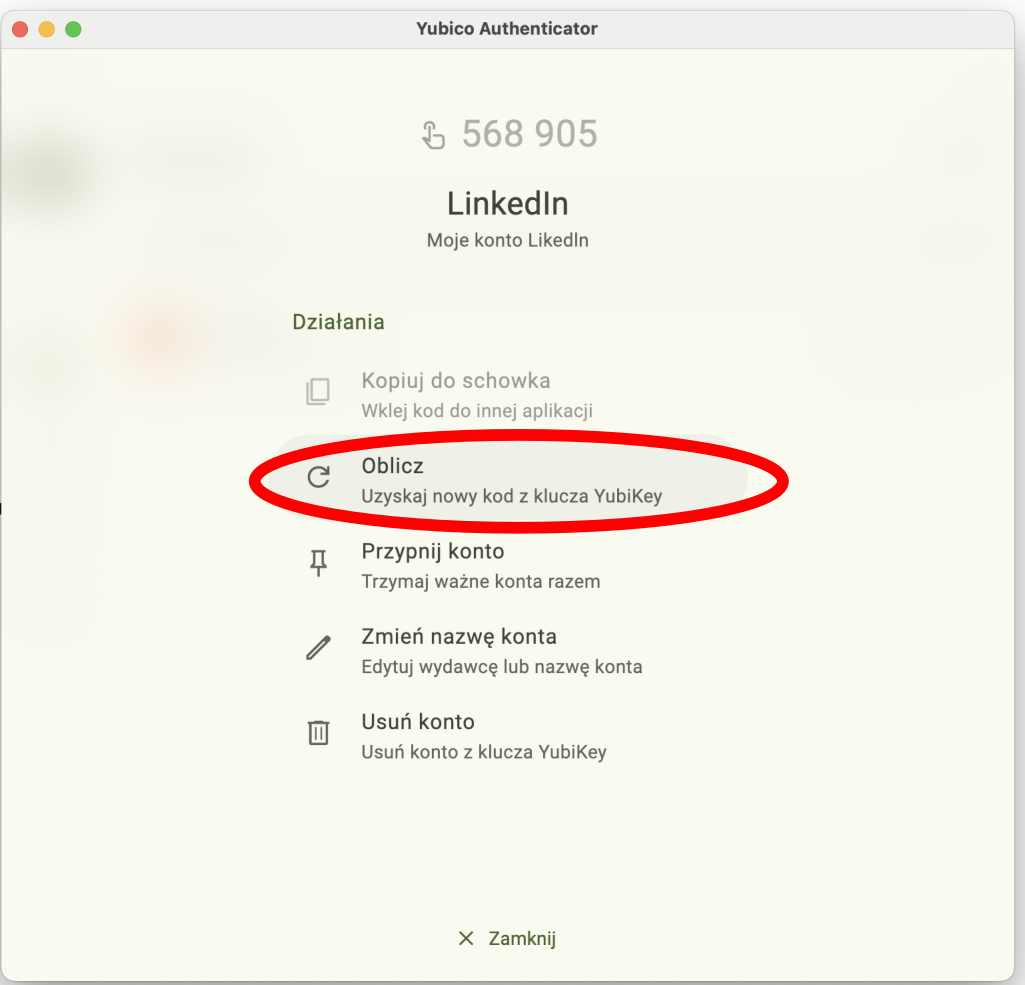Click the 568 905 code display
Viewport: 1025px width, 985px height.
click(x=529, y=134)
